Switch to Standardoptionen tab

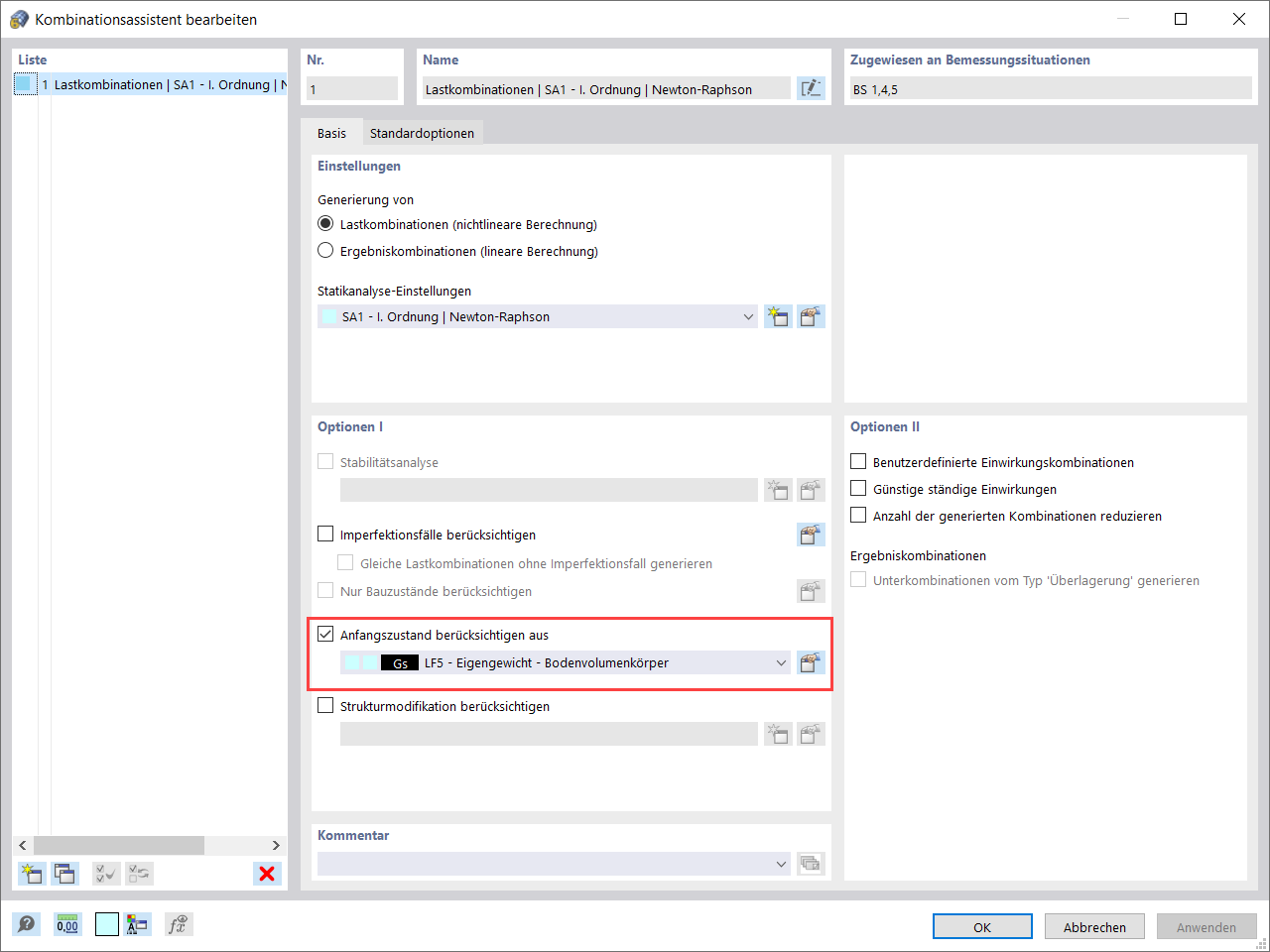point(422,133)
